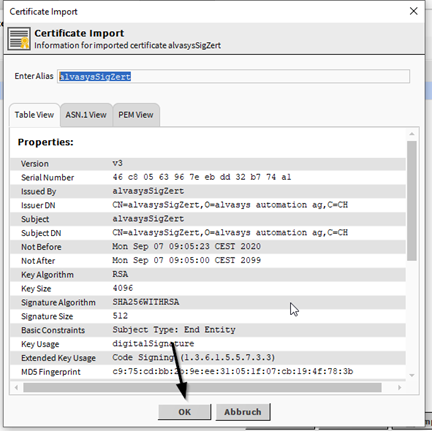This screenshot has height=431, width=432.
Task: Click the Enter Alias text field
Action: click(x=233, y=76)
